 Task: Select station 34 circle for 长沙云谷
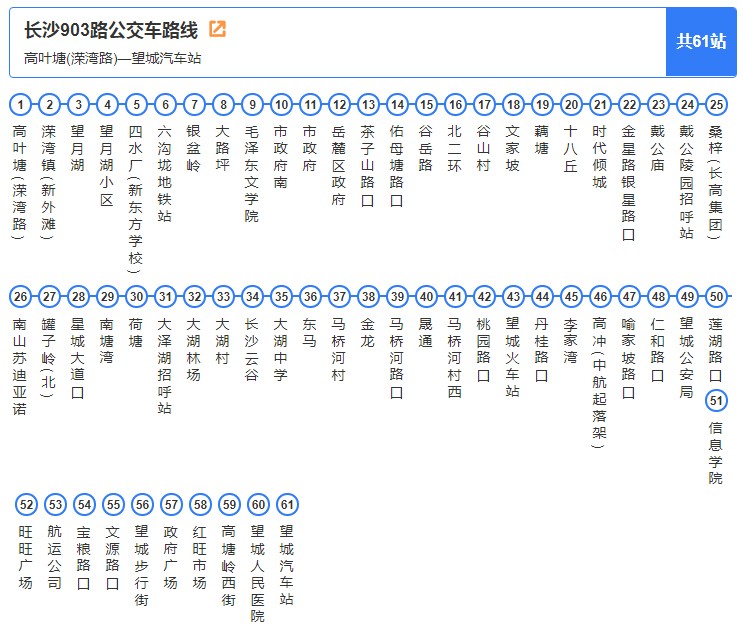pos(252,296)
